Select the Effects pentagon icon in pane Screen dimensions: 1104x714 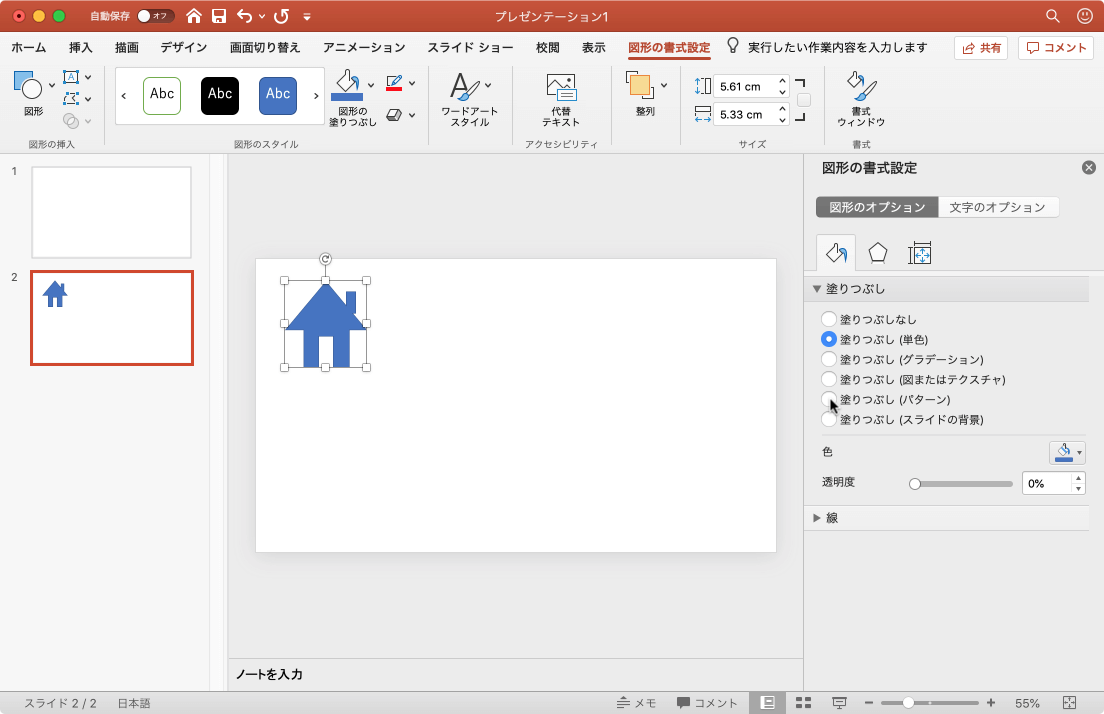click(877, 253)
